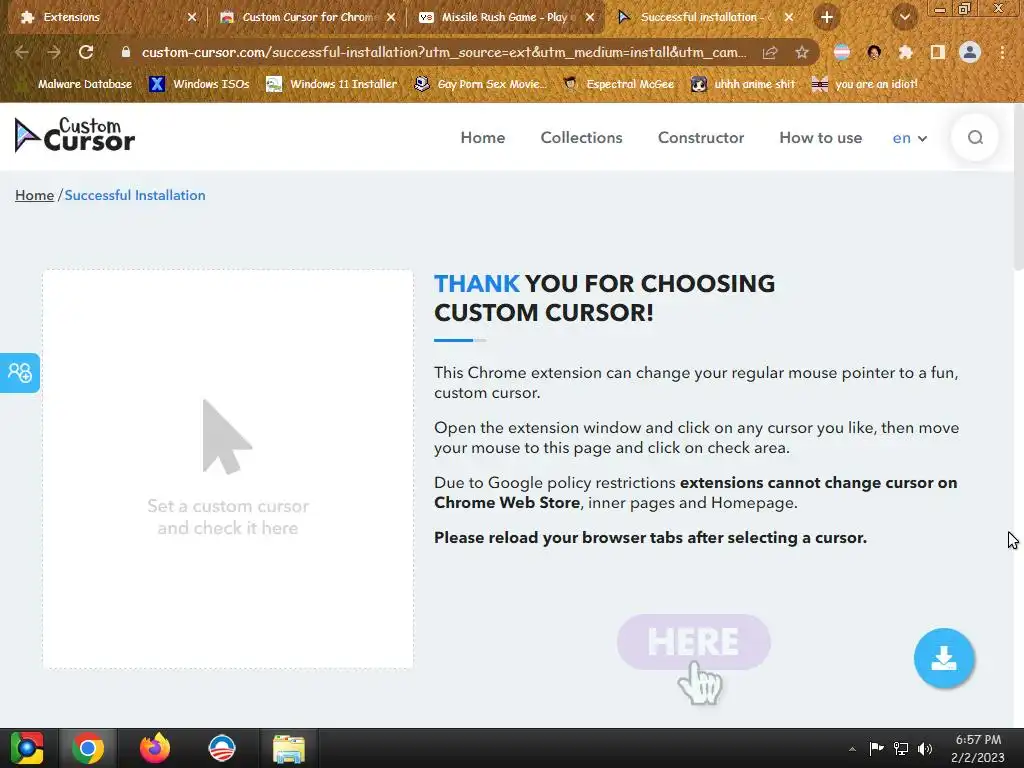This screenshot has width=1024, height=768.
Task: Expand the 'en' language dropdown
Action: pos(910,138)
